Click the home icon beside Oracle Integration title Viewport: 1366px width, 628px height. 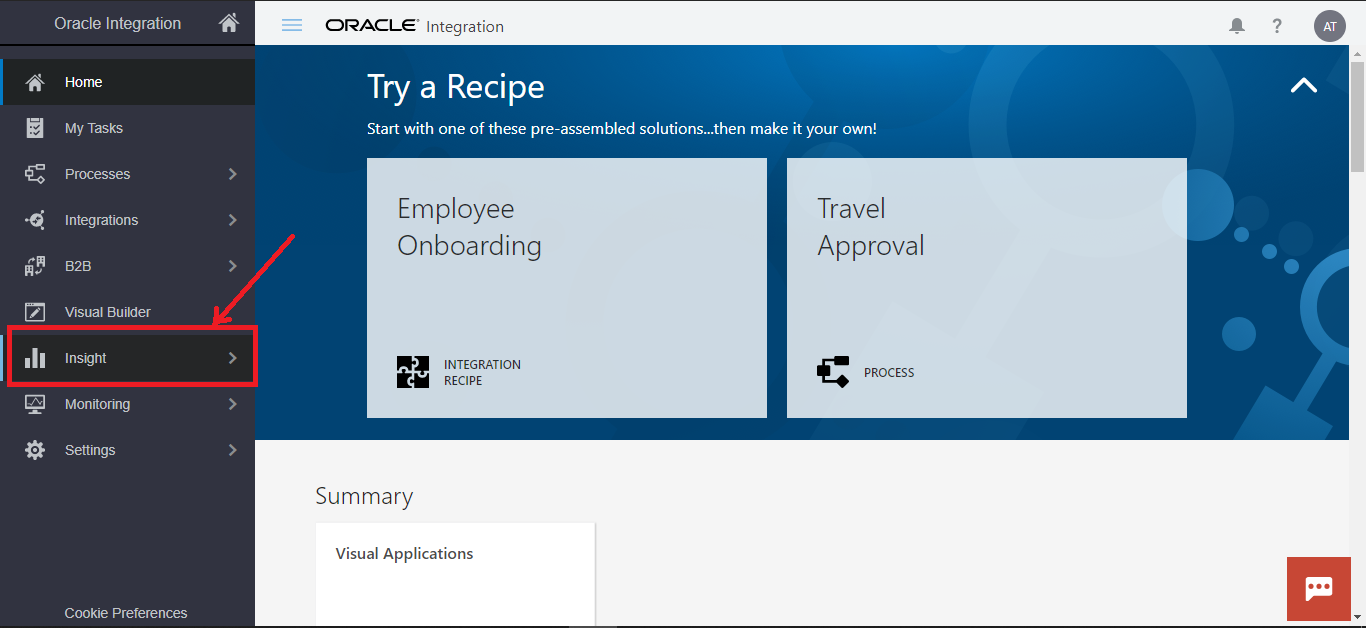229,23
